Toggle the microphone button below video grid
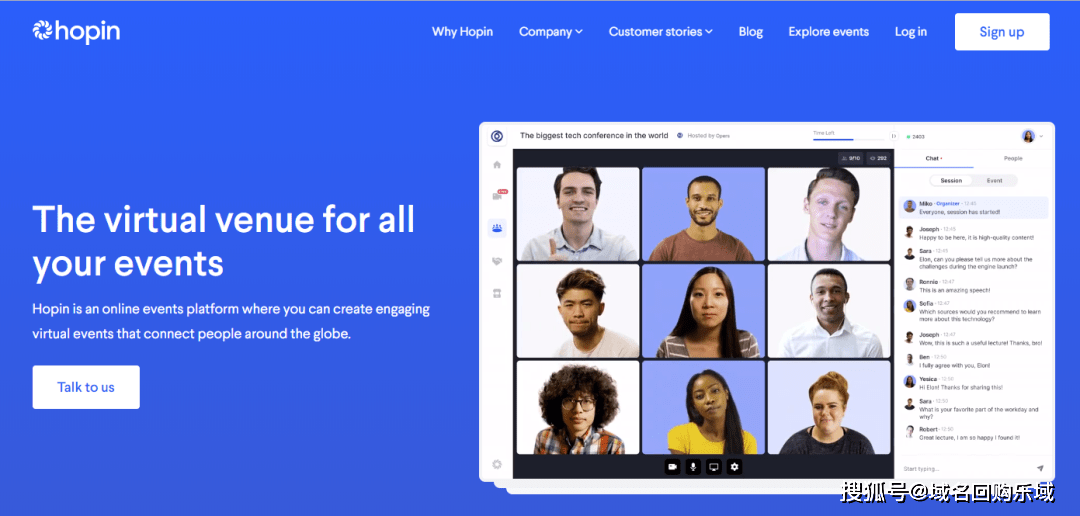Screen dimensions: 1080x516 pos(693,467)
